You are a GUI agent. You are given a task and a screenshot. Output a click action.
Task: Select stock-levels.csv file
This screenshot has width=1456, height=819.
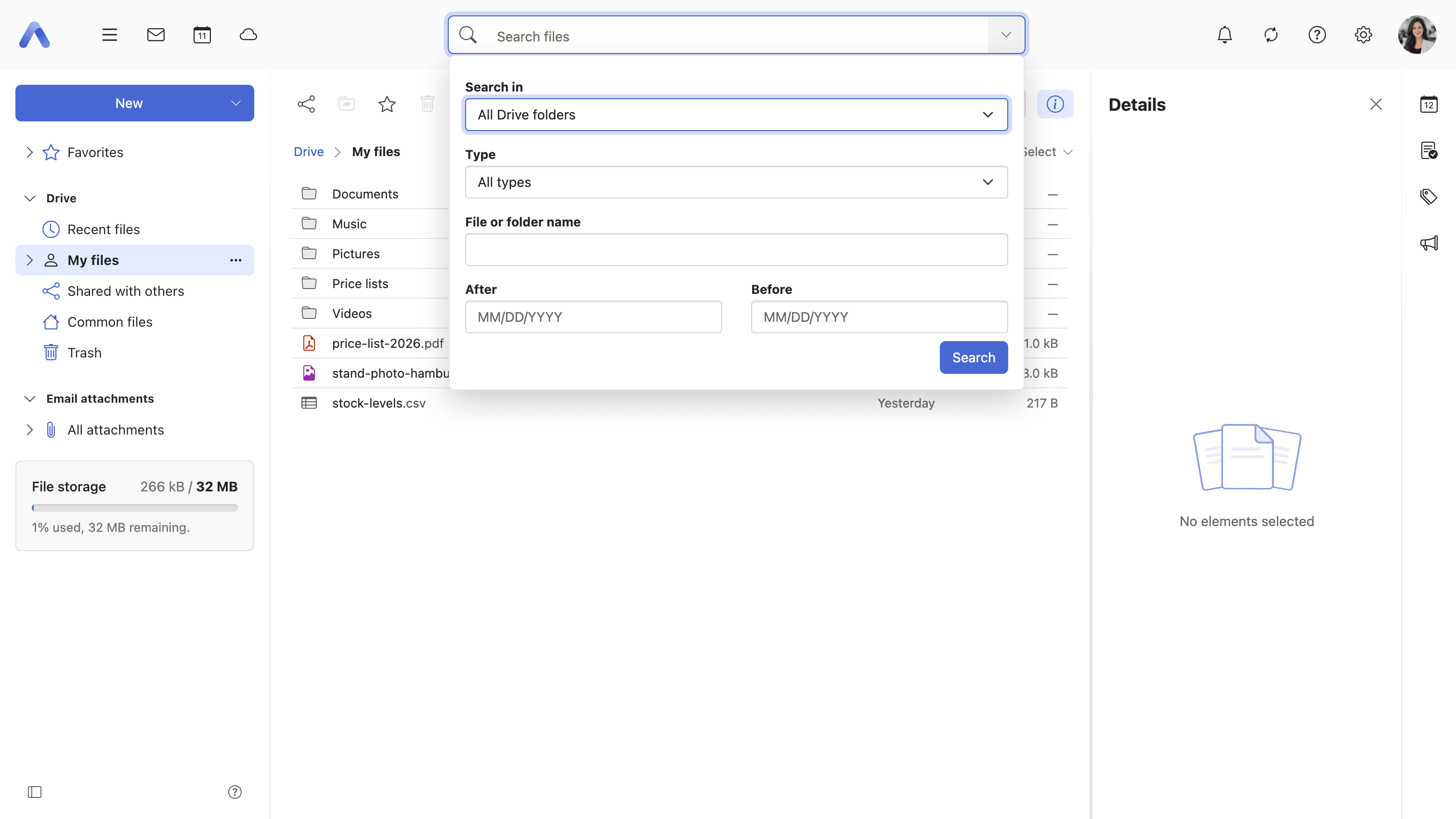[x=379, y=403]
